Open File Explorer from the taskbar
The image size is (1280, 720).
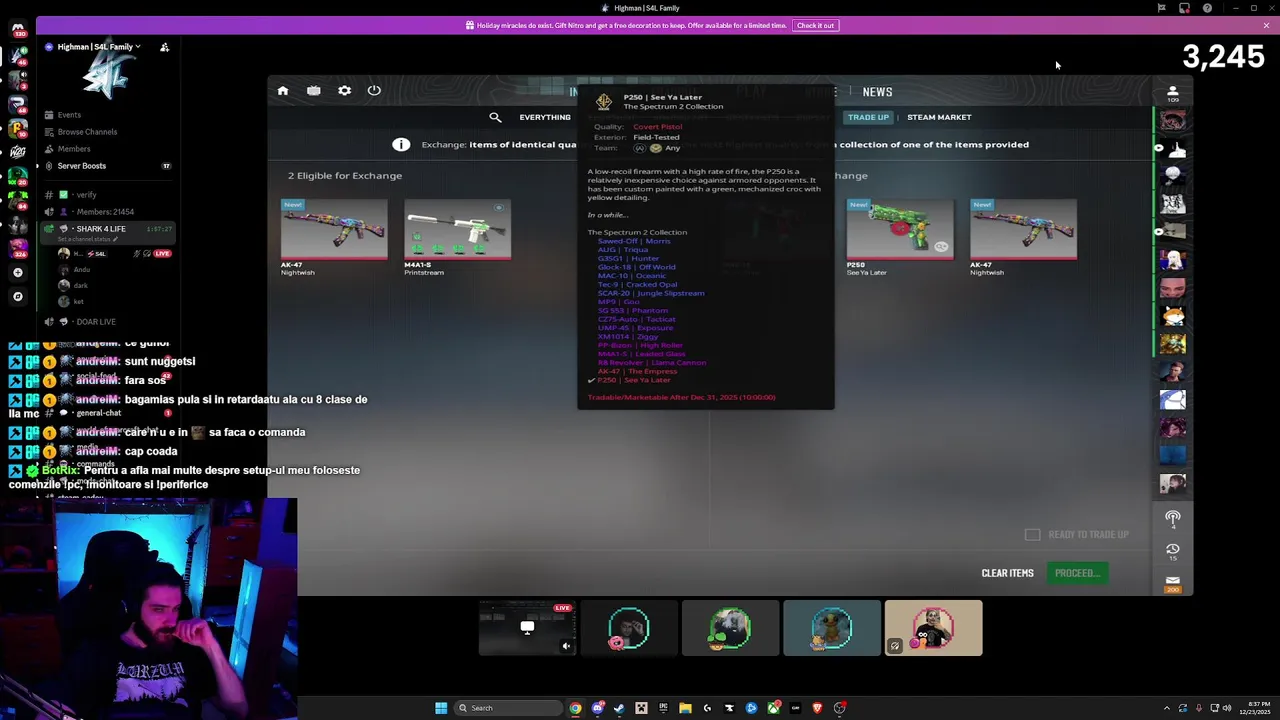[x=685, y=708]
